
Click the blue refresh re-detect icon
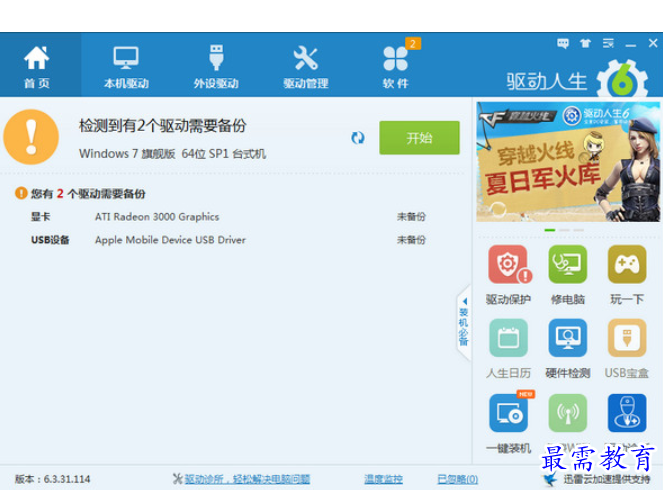pos(358,137)
